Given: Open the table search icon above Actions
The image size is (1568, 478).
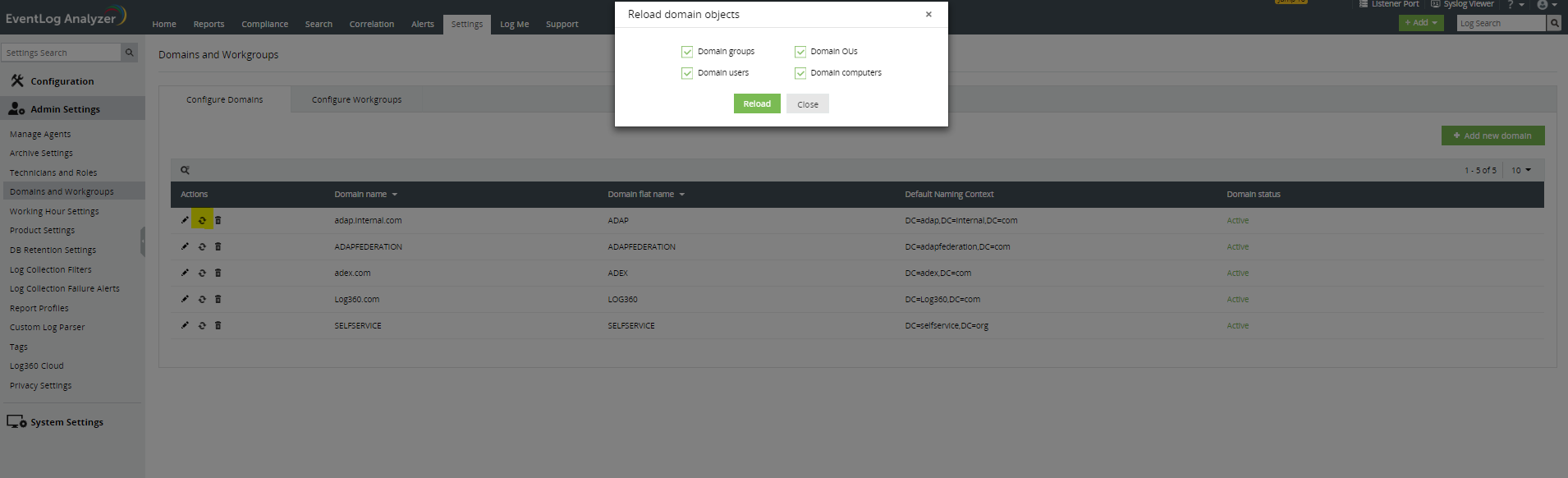Looking at the screenshot, I should click(x=185, y=170).
